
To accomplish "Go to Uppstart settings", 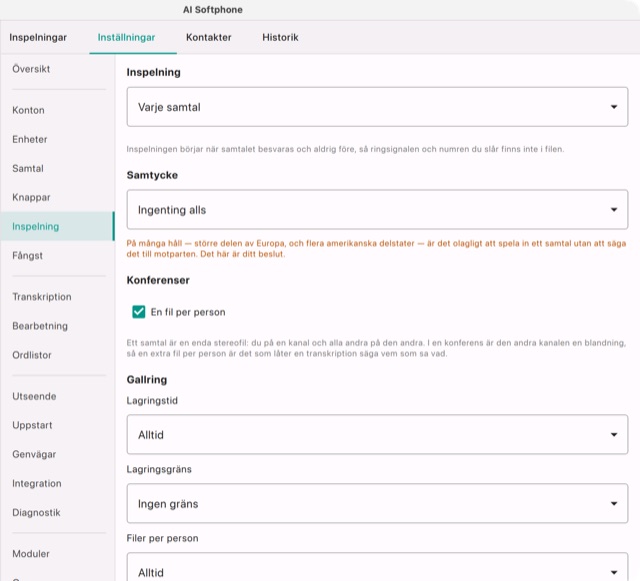I will (x=57, y=425).
